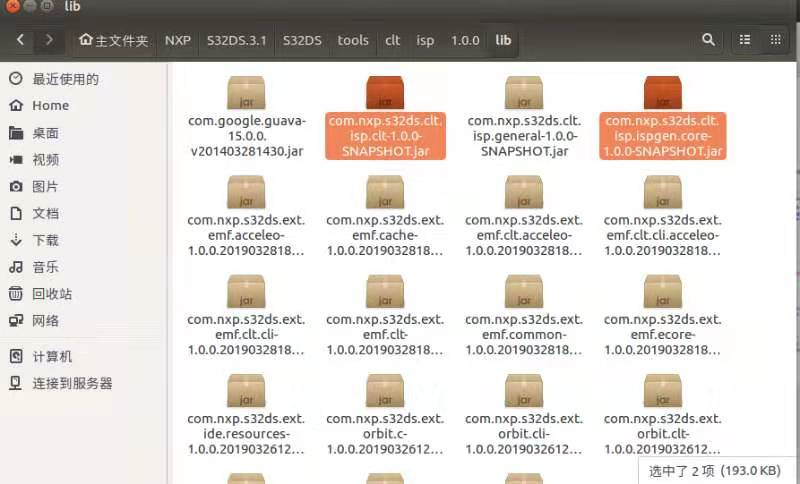
Task: Click the window close button
Action: (x=13, y=6)
